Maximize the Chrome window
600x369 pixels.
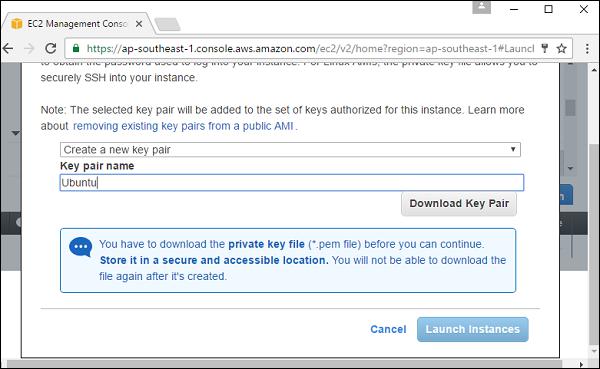click(x=548, y=9)
